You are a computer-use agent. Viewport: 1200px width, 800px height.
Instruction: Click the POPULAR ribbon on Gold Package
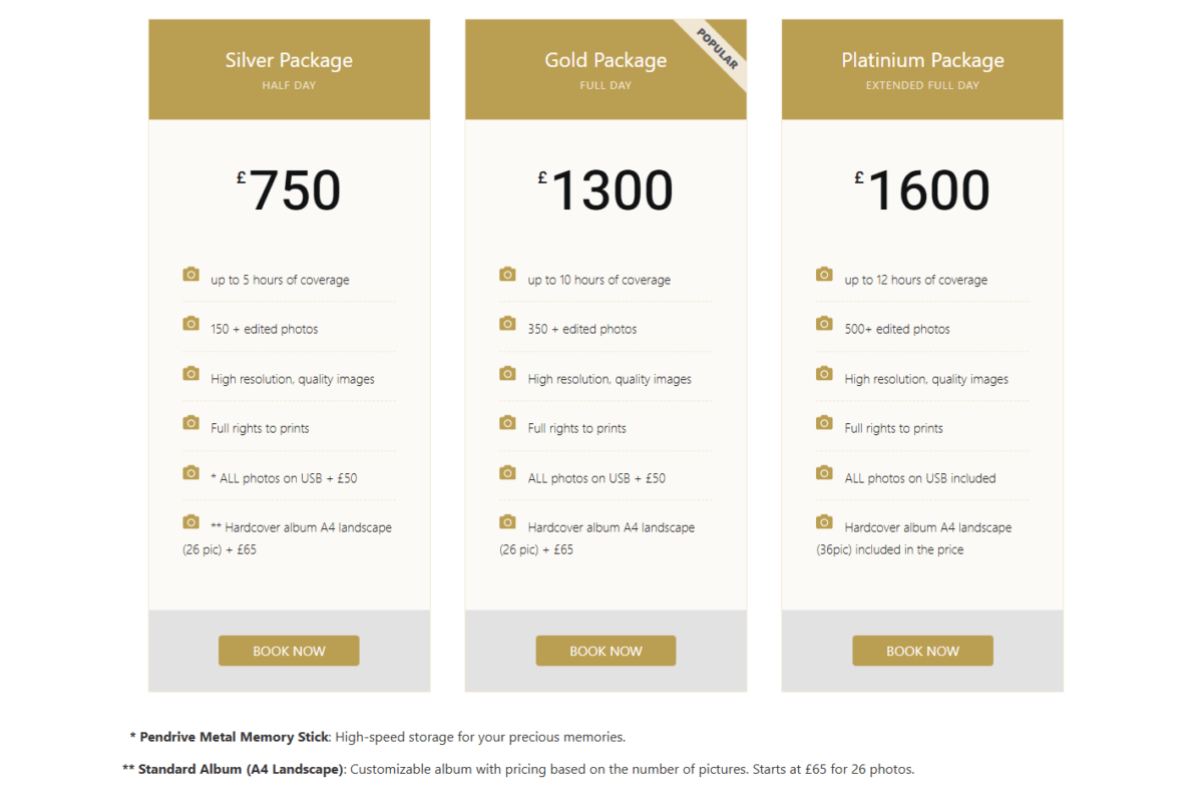tap(718, 48)
